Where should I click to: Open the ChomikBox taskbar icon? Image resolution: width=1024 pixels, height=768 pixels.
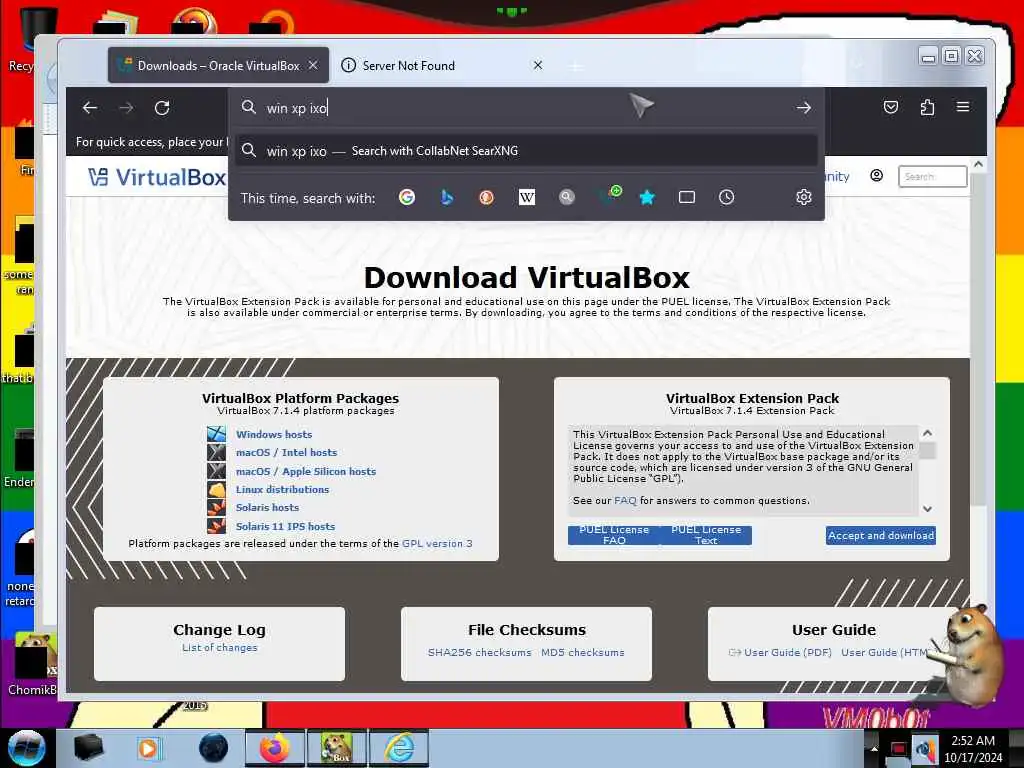(x=336, y=748)
